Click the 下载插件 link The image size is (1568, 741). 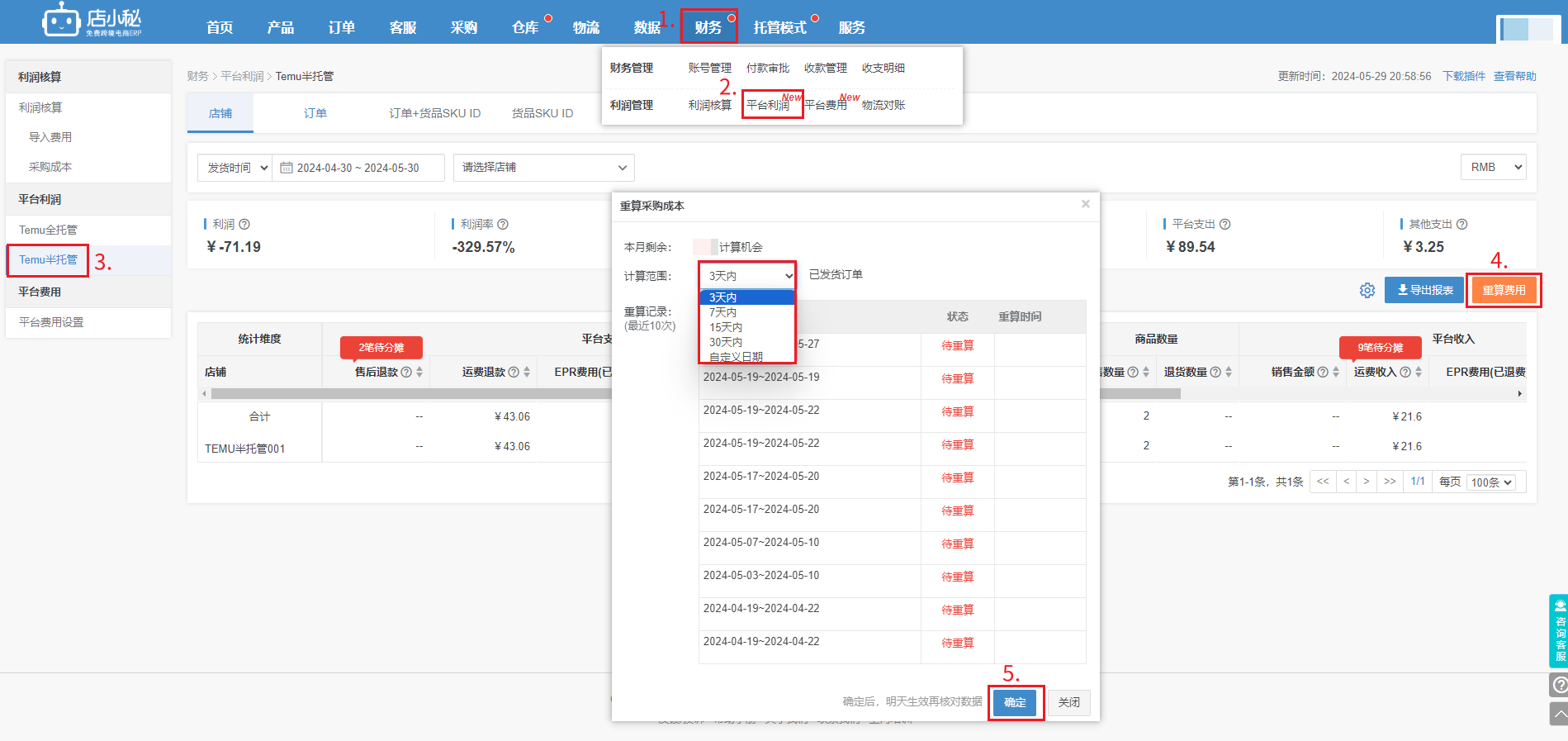(x=1464, y=76)
